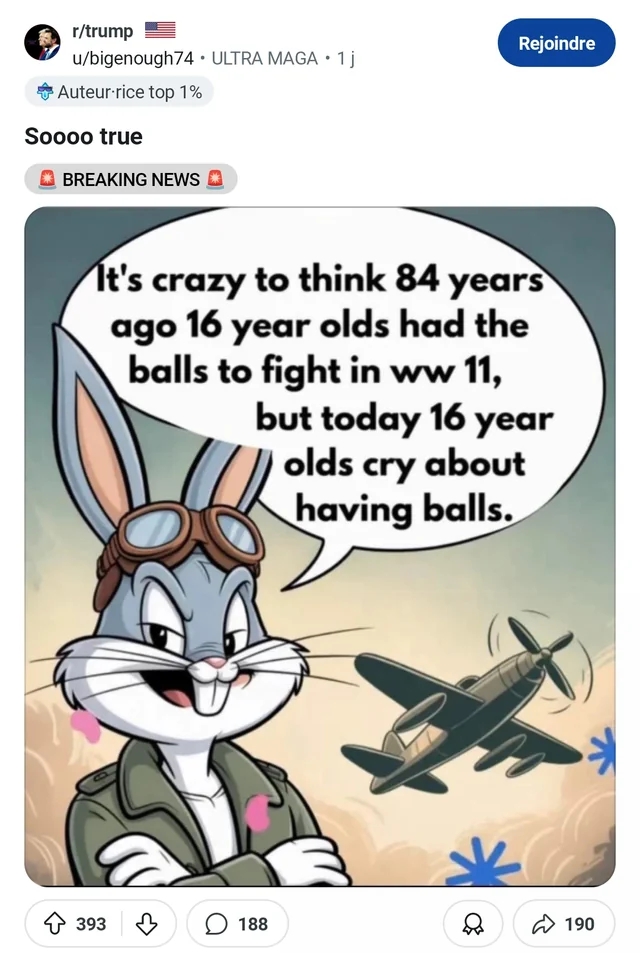Tap the 190 shares count

579,924
